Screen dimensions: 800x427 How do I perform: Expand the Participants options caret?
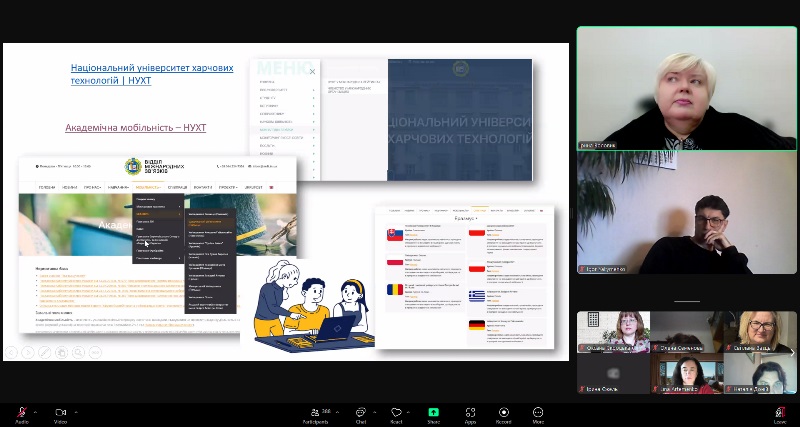click(x=338, y=411)
